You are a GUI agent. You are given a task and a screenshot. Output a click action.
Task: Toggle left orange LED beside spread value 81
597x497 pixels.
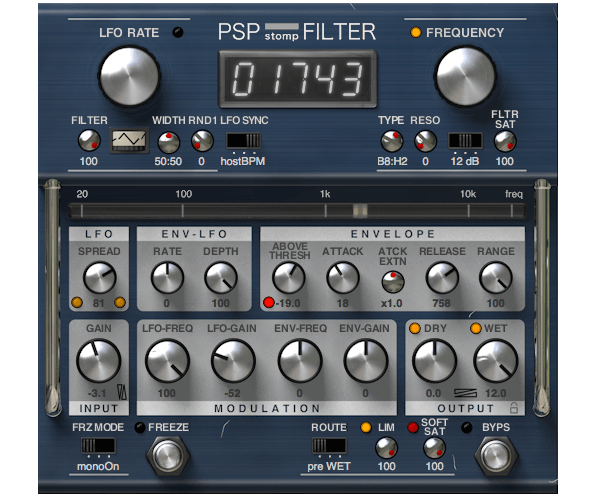pos(77,303)
